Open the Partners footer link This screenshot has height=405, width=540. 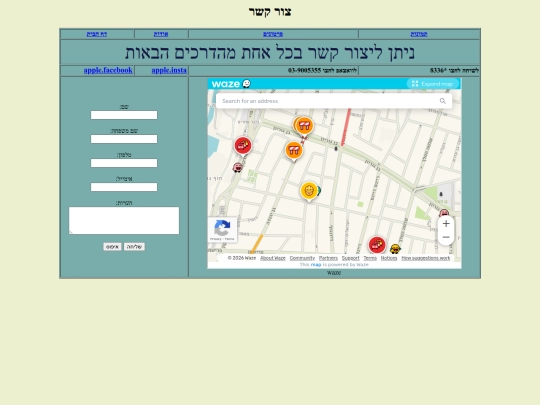(328, 258)
